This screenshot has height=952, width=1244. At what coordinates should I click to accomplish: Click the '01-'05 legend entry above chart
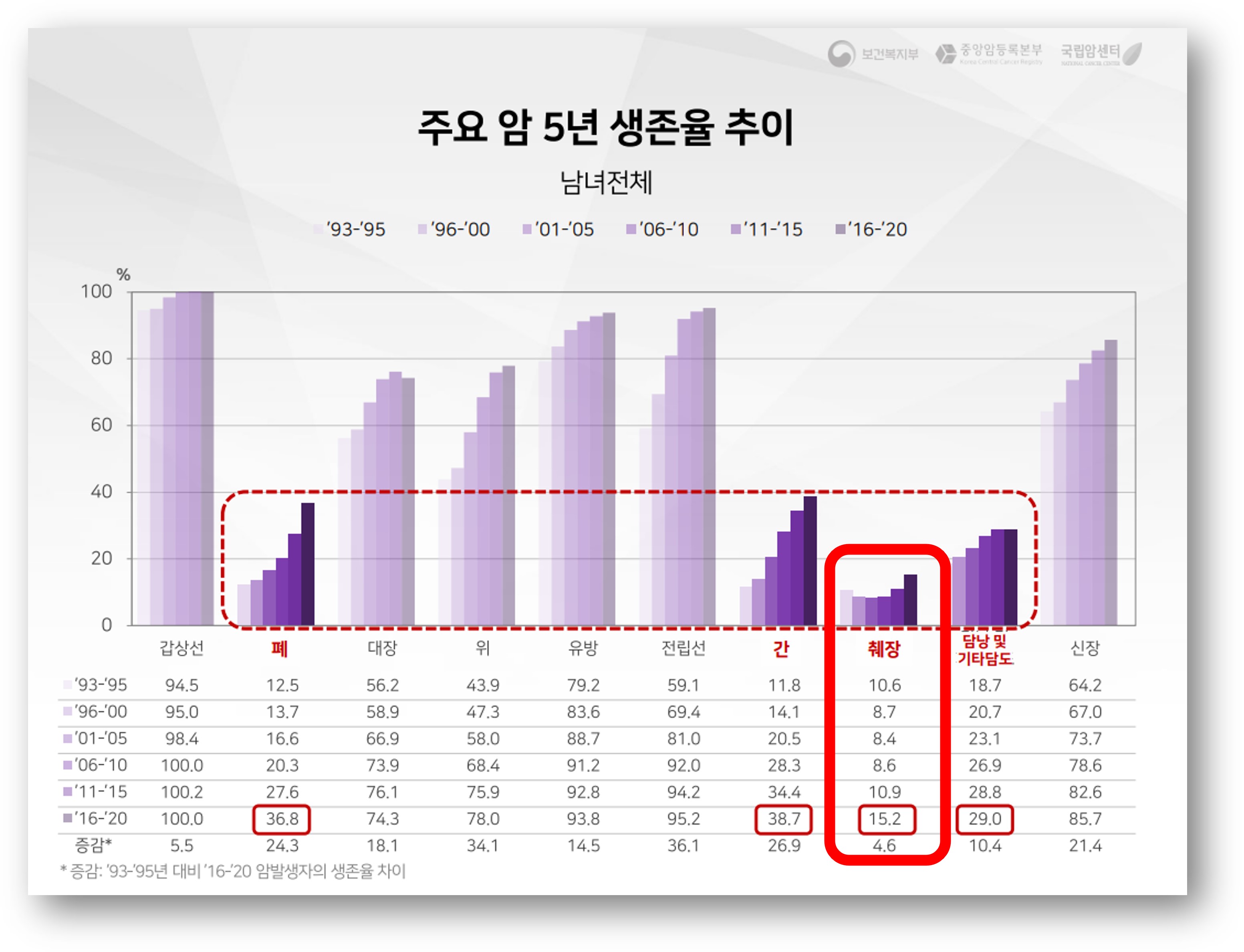tap(558, 230)
